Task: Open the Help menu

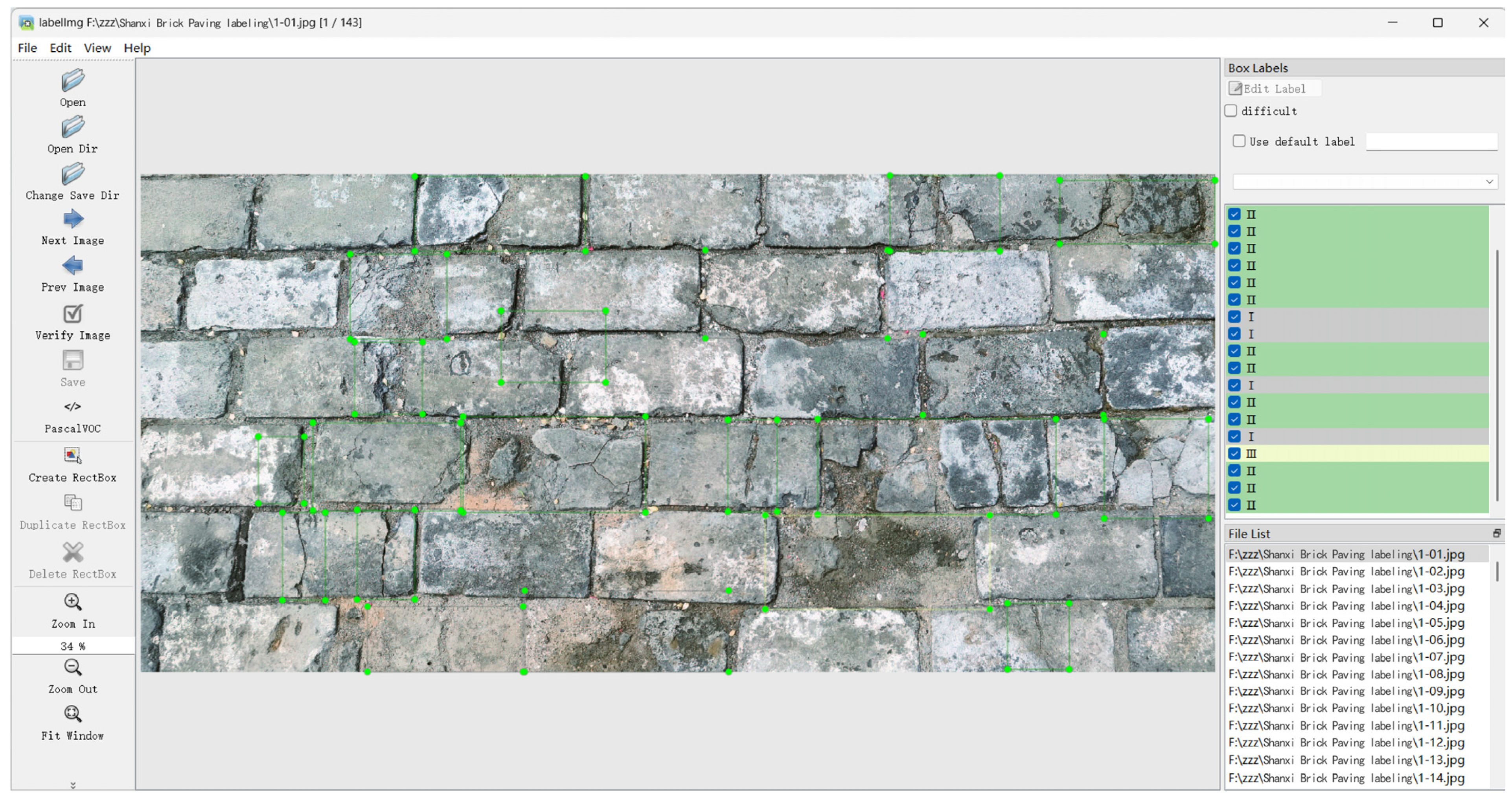Action: (137, 48)
